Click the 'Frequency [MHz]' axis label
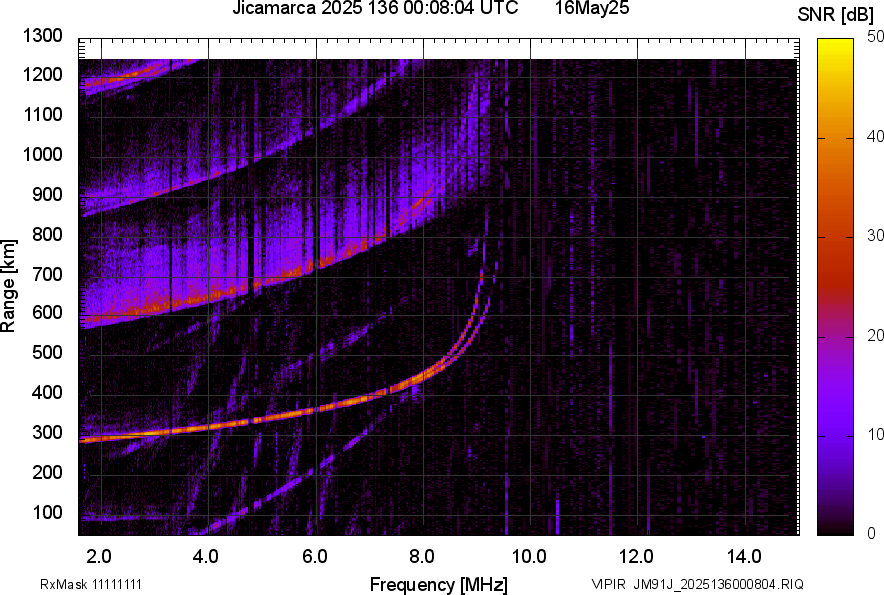Viewport: 884px width, 595px height. click(439, 584)
